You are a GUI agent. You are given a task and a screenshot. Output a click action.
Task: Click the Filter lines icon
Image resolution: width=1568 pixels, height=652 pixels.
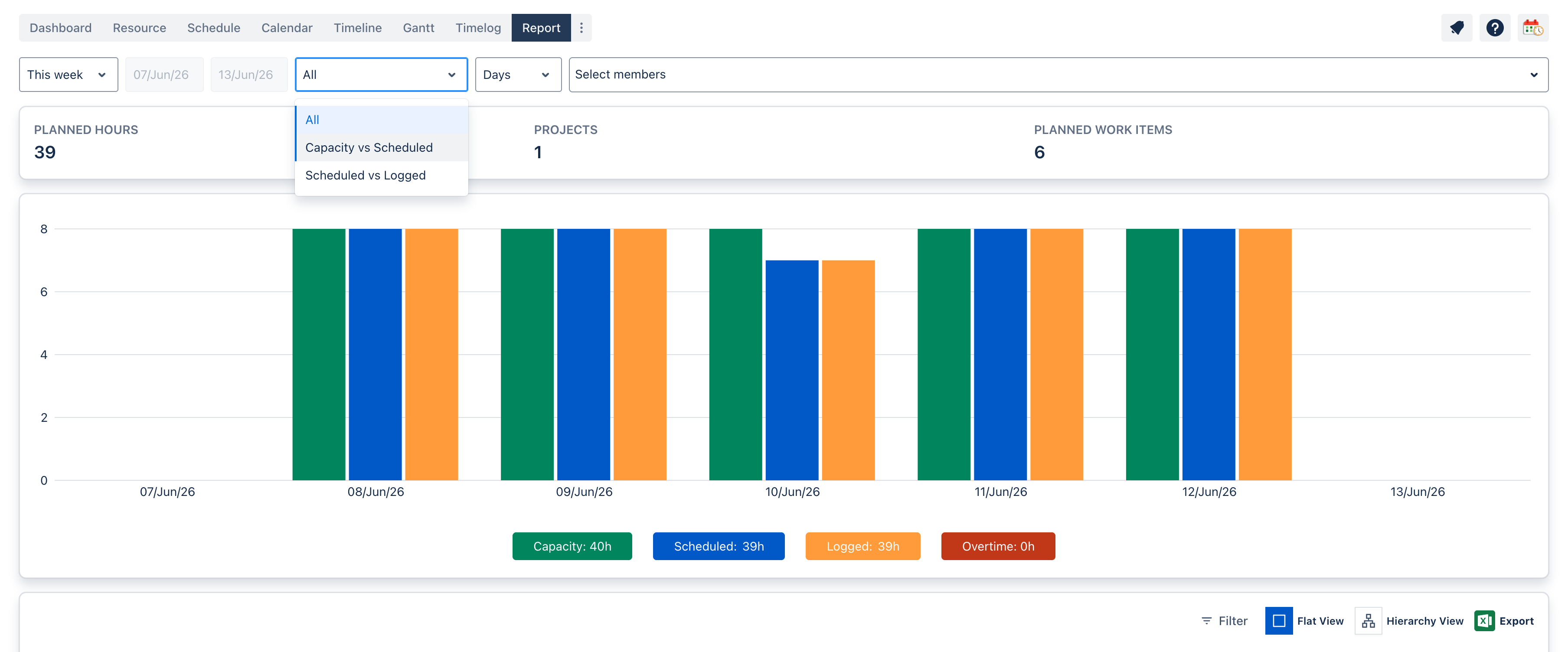[x=1206, y=621]
